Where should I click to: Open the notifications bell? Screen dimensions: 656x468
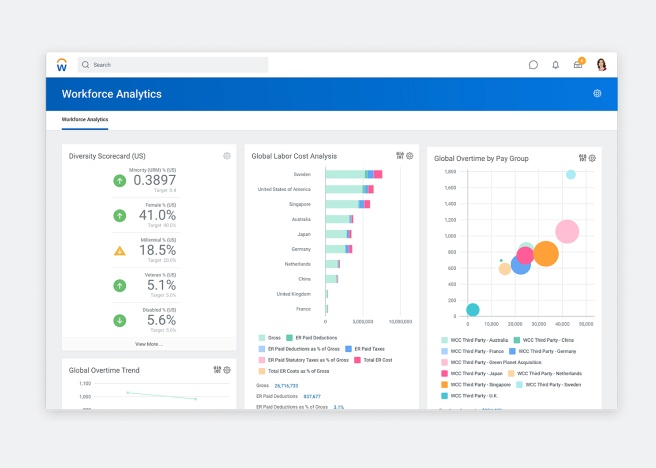(x=556, y=65)
